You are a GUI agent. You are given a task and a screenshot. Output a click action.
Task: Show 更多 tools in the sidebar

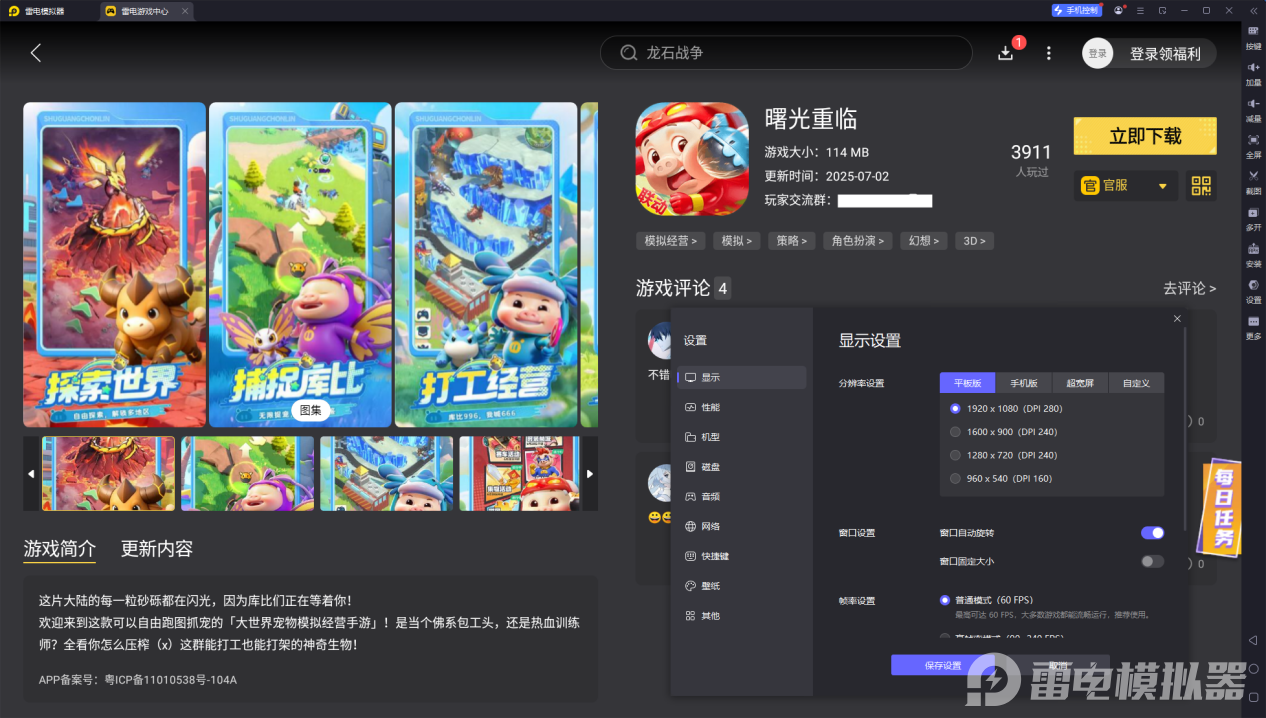pyautogui.click(x=1253, y=327)
